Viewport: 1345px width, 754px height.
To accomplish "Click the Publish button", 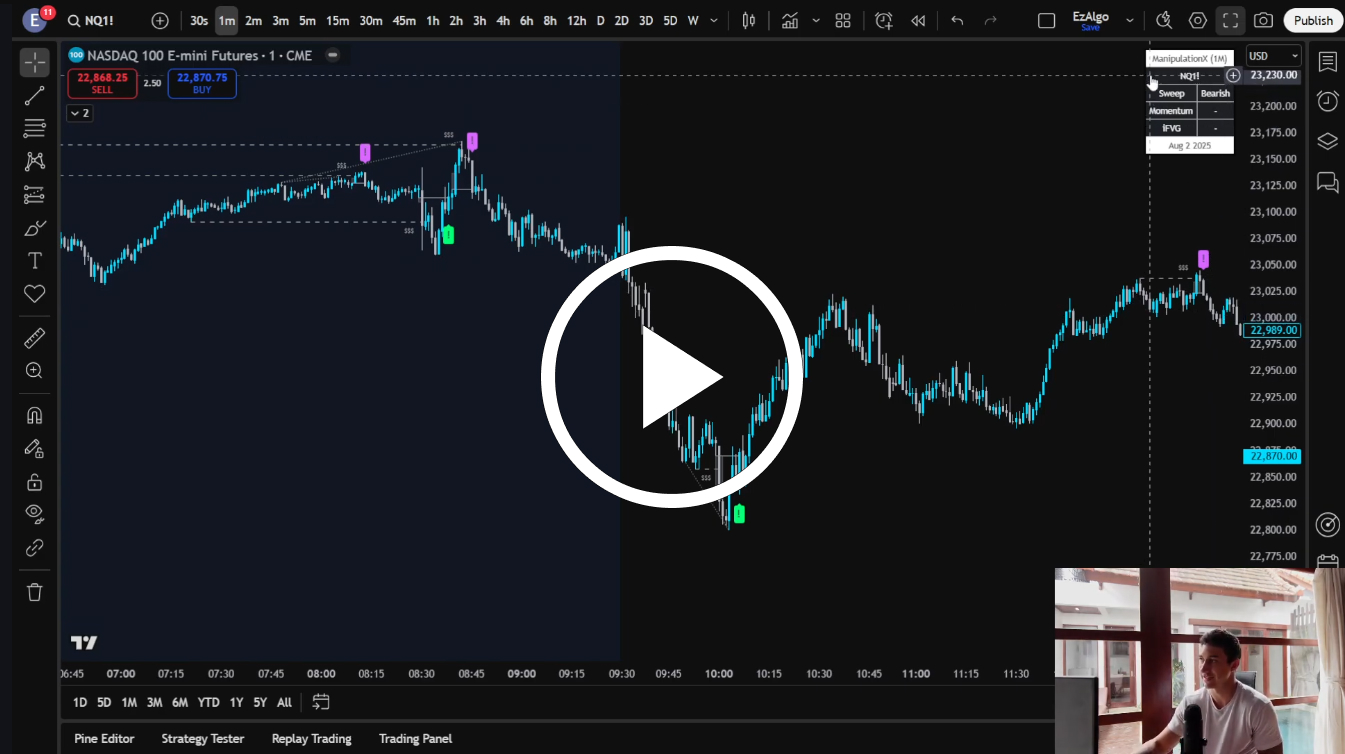I will coord(1312,21).
